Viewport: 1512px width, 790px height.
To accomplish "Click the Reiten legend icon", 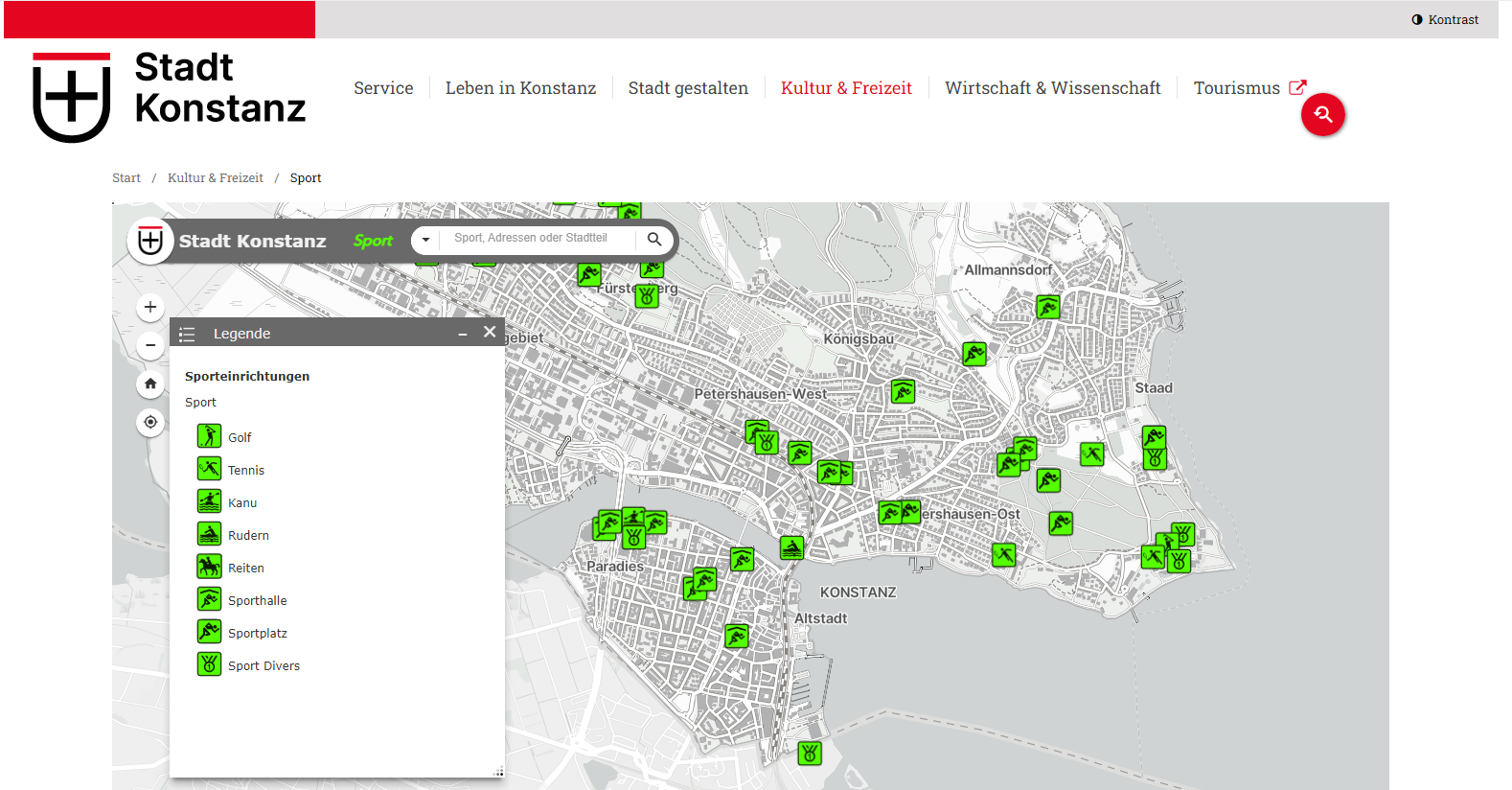I will click(x=209, y=567).
